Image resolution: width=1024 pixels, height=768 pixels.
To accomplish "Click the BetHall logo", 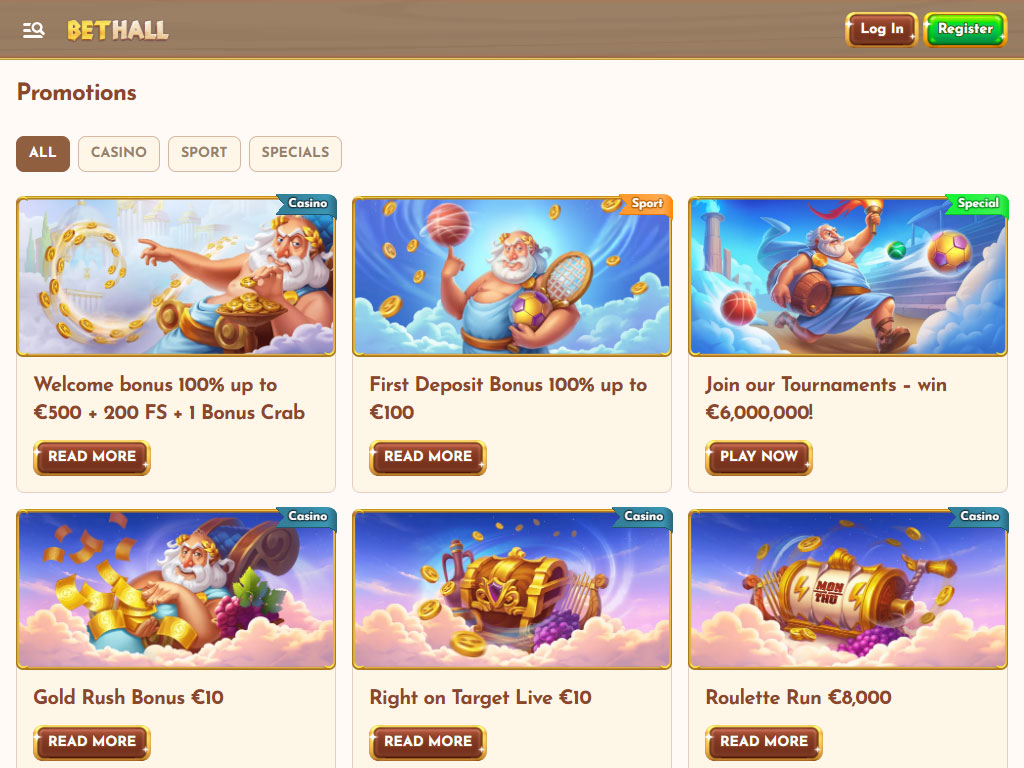I will point(118,30).
